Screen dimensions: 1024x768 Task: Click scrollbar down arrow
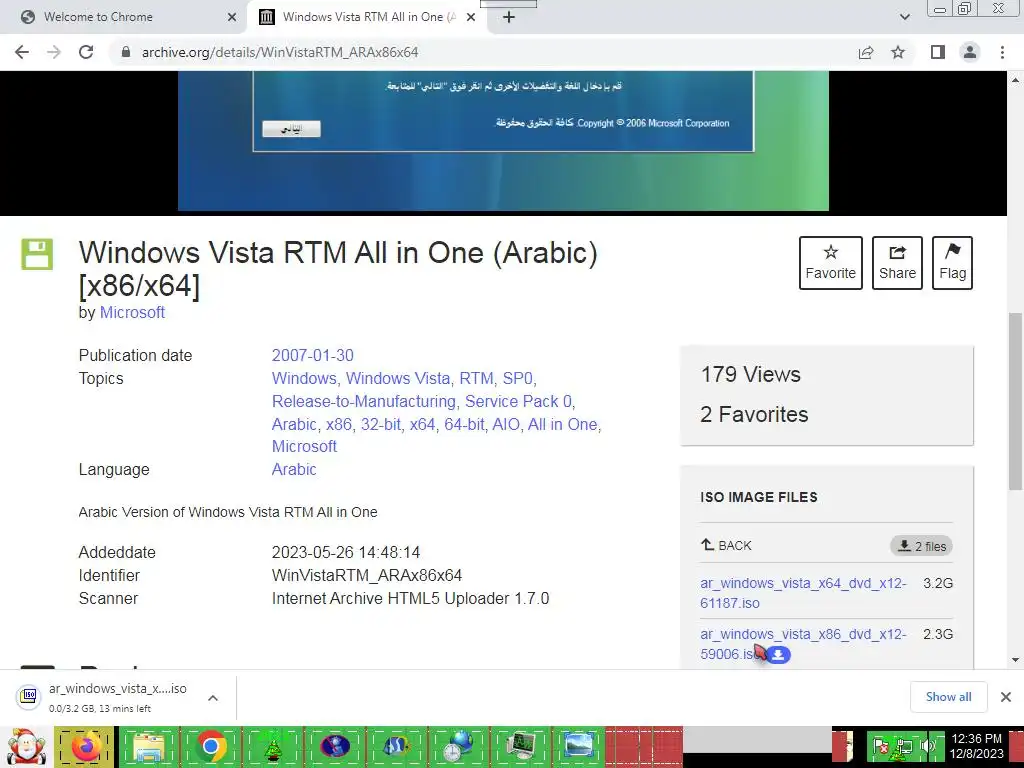click(1016, 660)
